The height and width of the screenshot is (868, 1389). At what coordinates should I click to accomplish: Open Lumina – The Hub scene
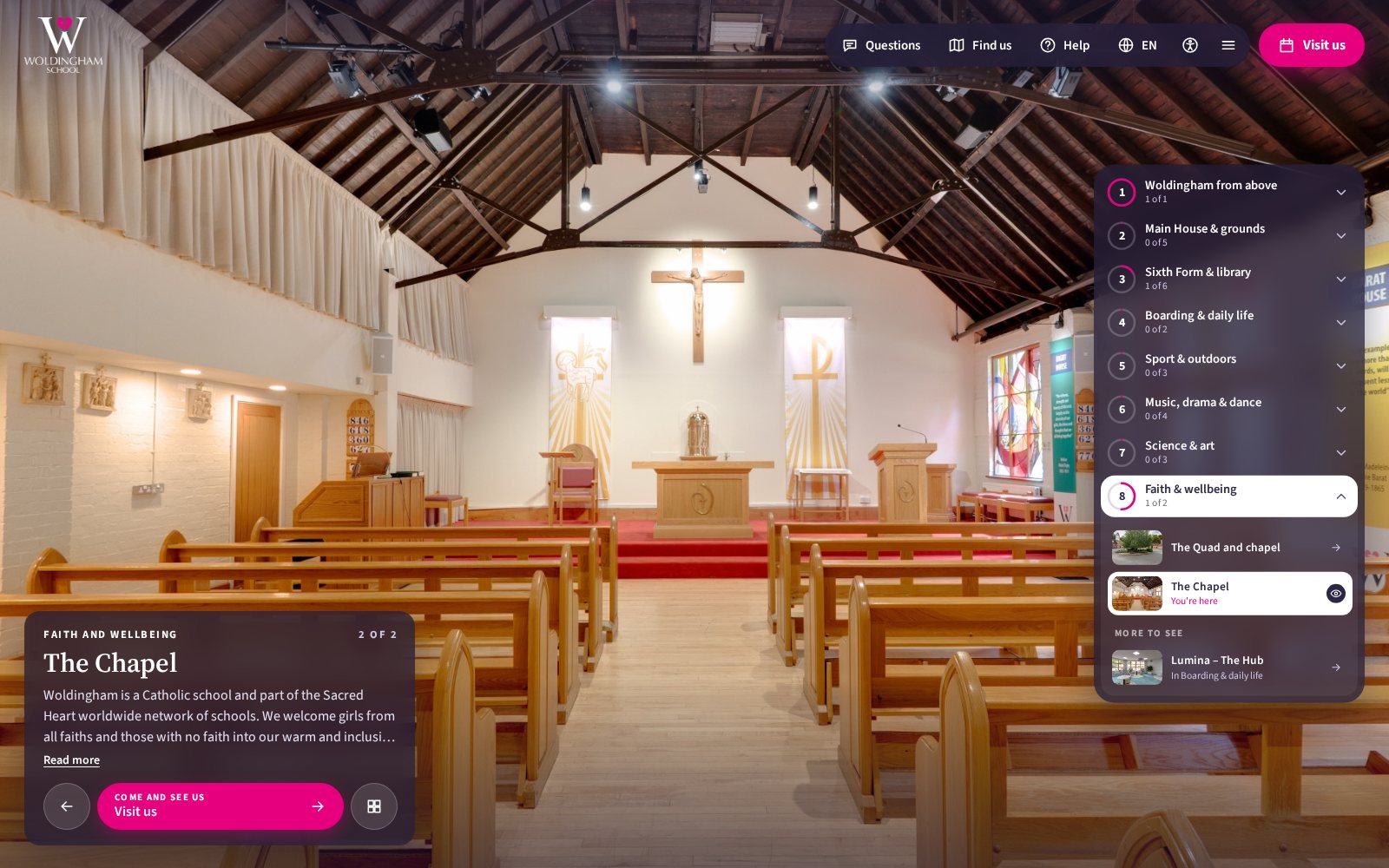pos(1229,667)
